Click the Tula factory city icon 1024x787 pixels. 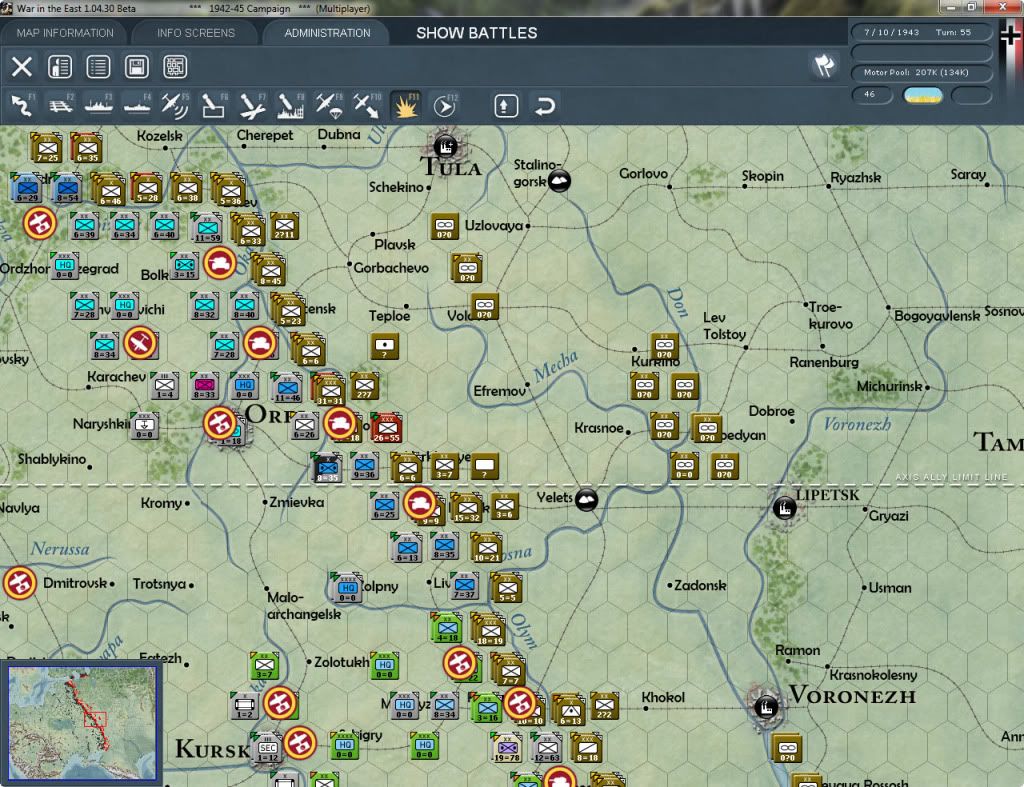[446, 146]
